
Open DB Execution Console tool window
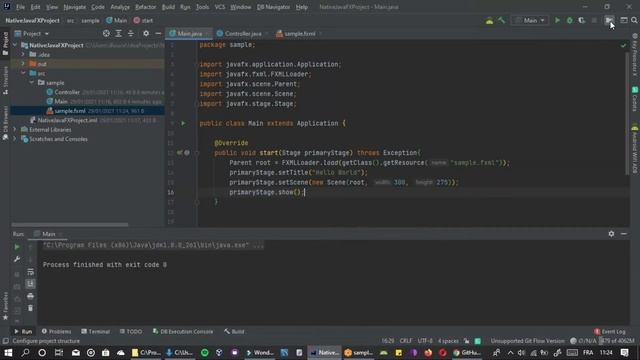coord(183,331)
